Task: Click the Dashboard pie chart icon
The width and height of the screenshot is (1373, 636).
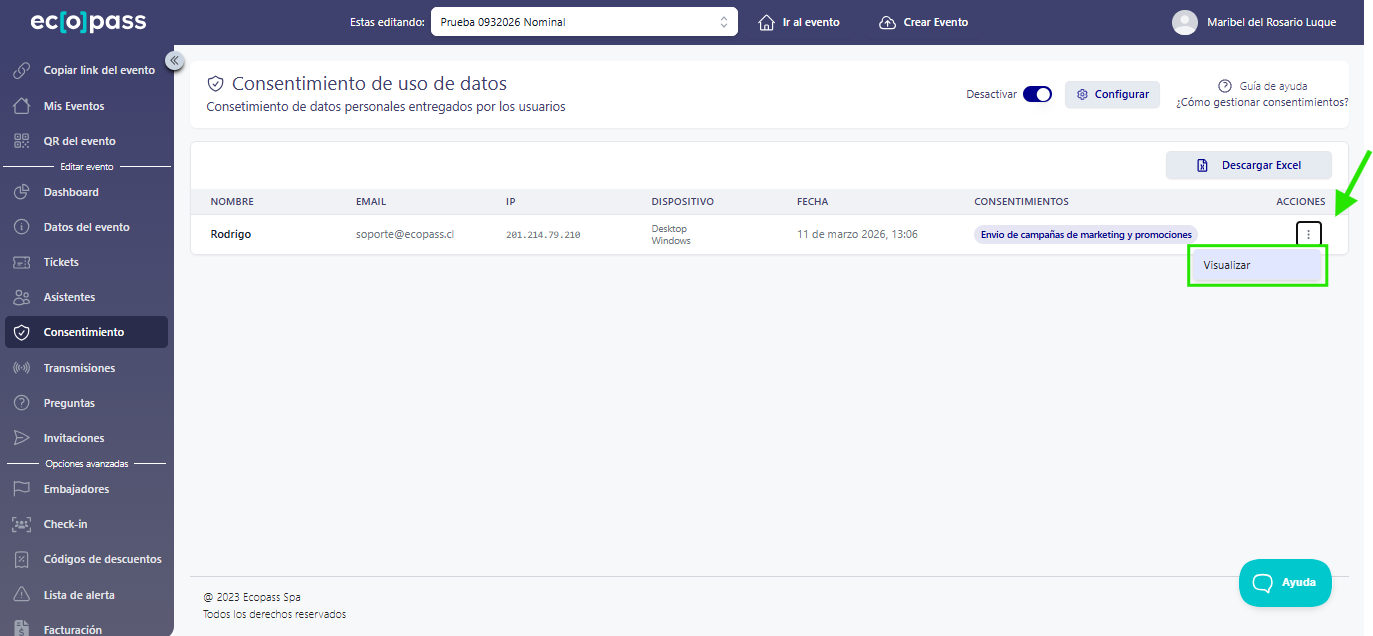Action: tap(21, 192)
